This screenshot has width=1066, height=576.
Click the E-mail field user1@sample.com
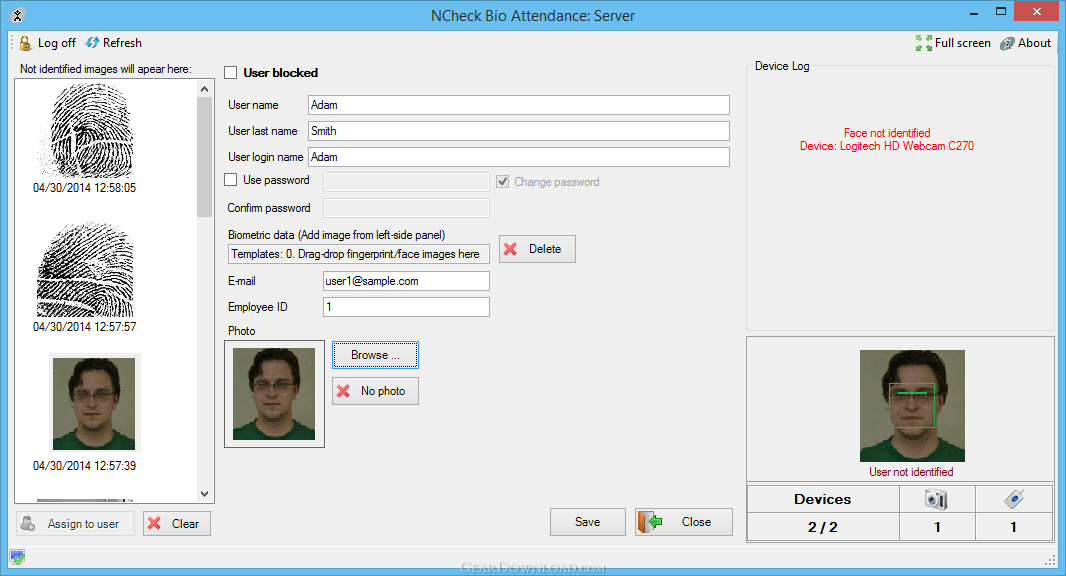click(406, 281)
